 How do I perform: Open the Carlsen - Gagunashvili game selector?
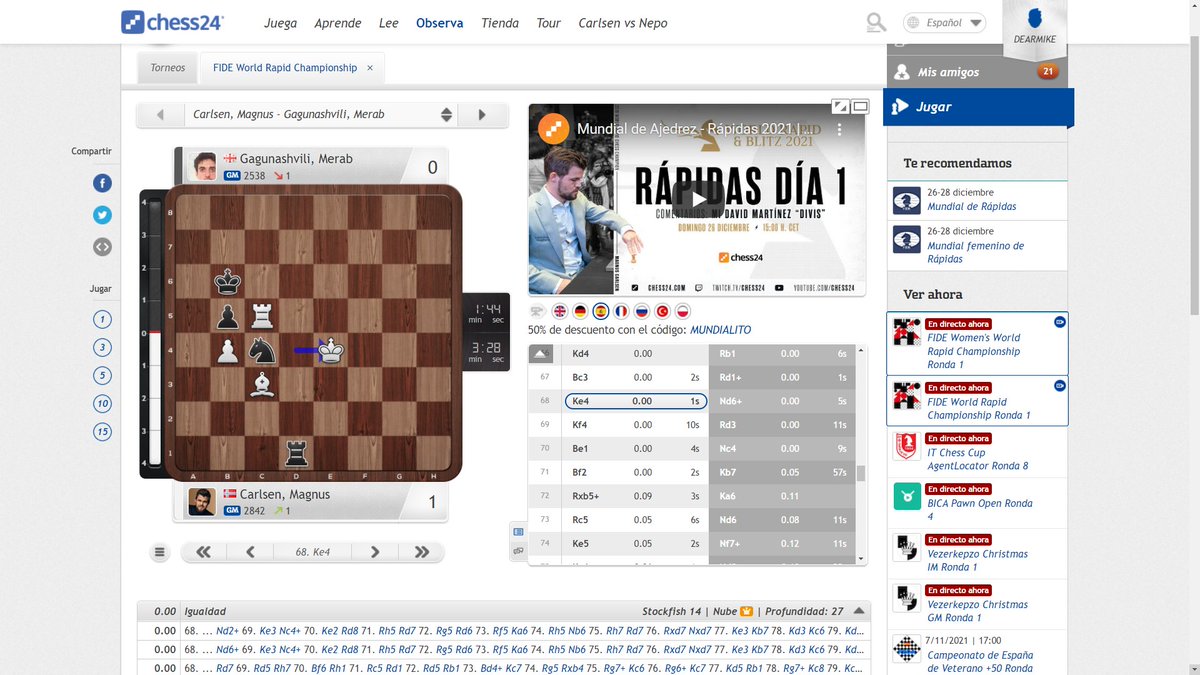[321, 115]
